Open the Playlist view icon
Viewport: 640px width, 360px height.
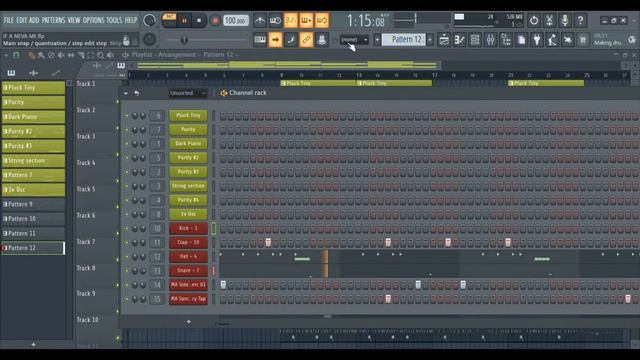click(444, 40)
